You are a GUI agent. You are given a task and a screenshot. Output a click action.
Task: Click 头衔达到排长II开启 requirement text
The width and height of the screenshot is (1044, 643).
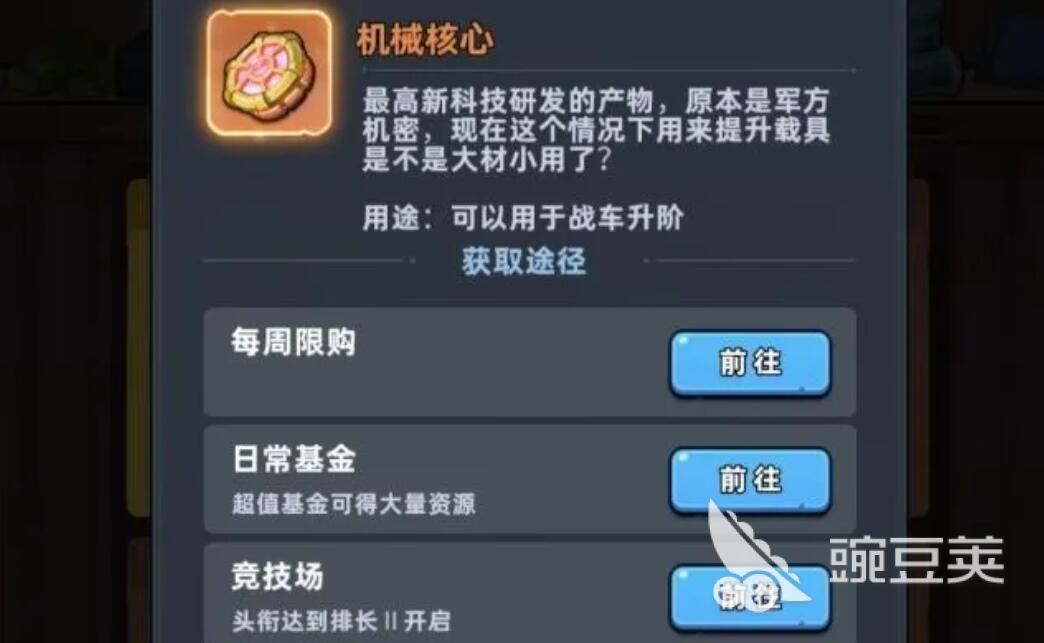pyautogui.click(x=341, y=621)
